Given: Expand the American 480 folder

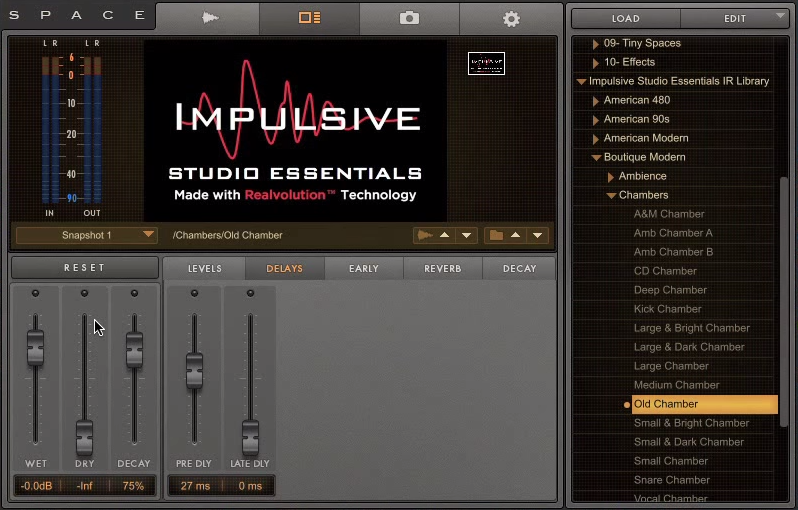Looking at the screenshot, I should pos(595,101).
